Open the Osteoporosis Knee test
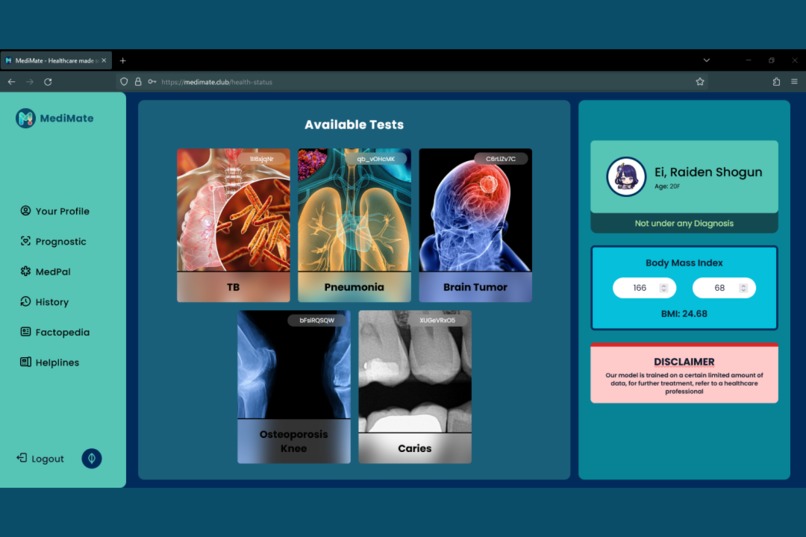The height and width of the screenshot is (537, 806). coord(294,387)
